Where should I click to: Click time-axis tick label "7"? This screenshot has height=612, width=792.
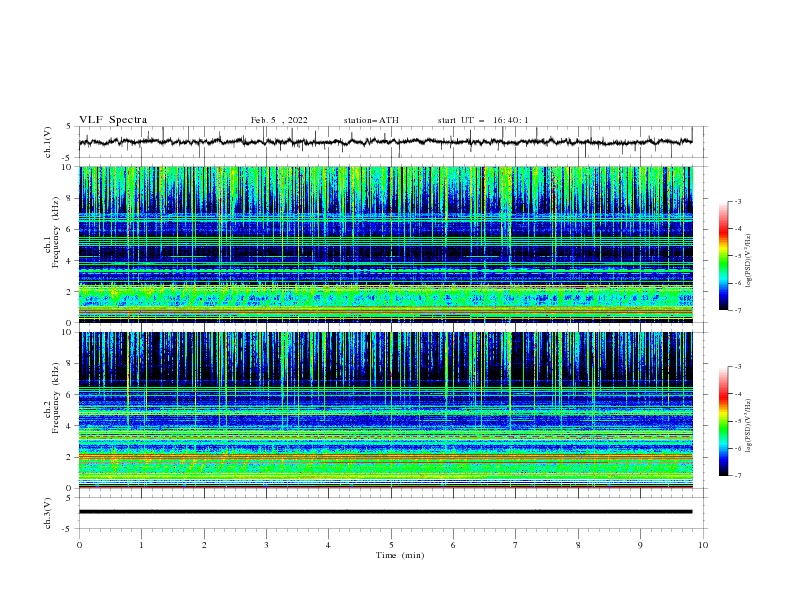click(x=515, y=545)
